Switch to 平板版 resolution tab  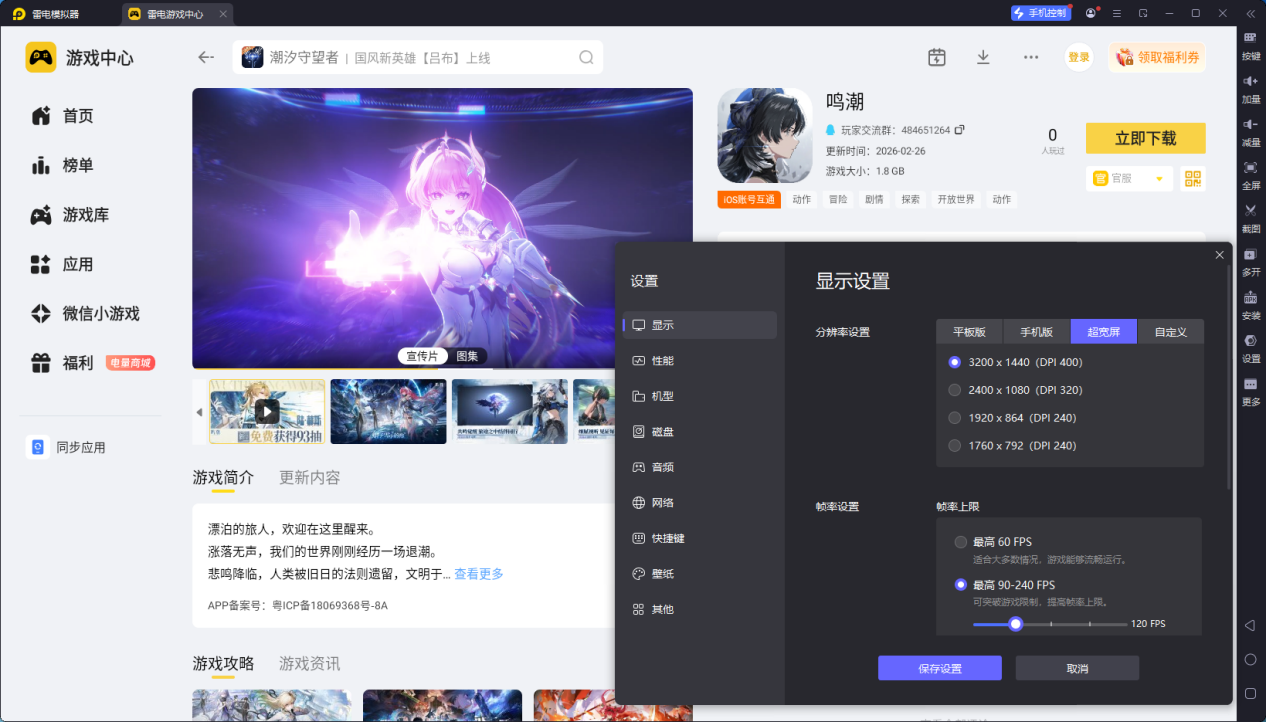coord(970,332)
